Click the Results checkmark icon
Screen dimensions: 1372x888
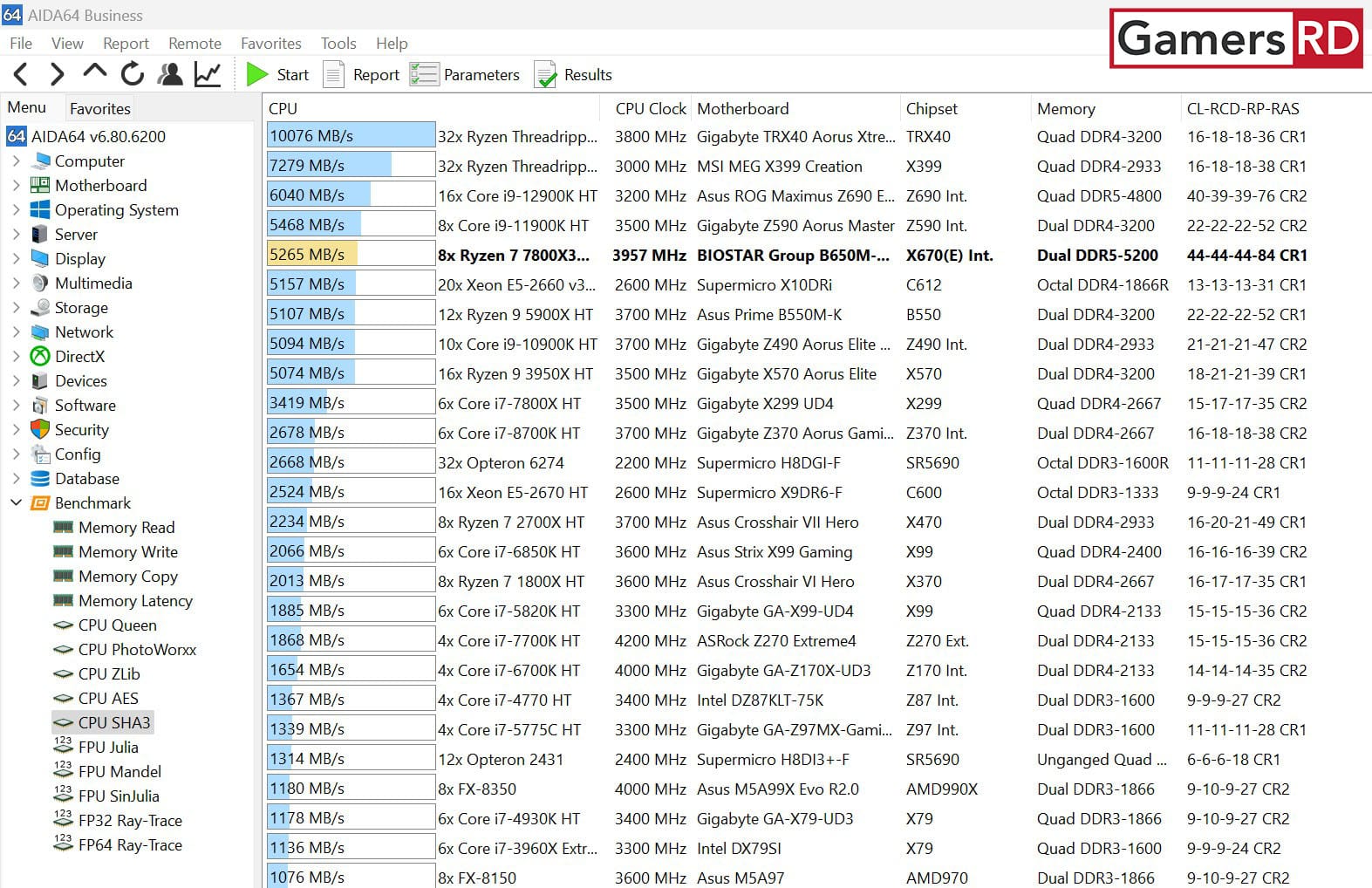point(545,74)
